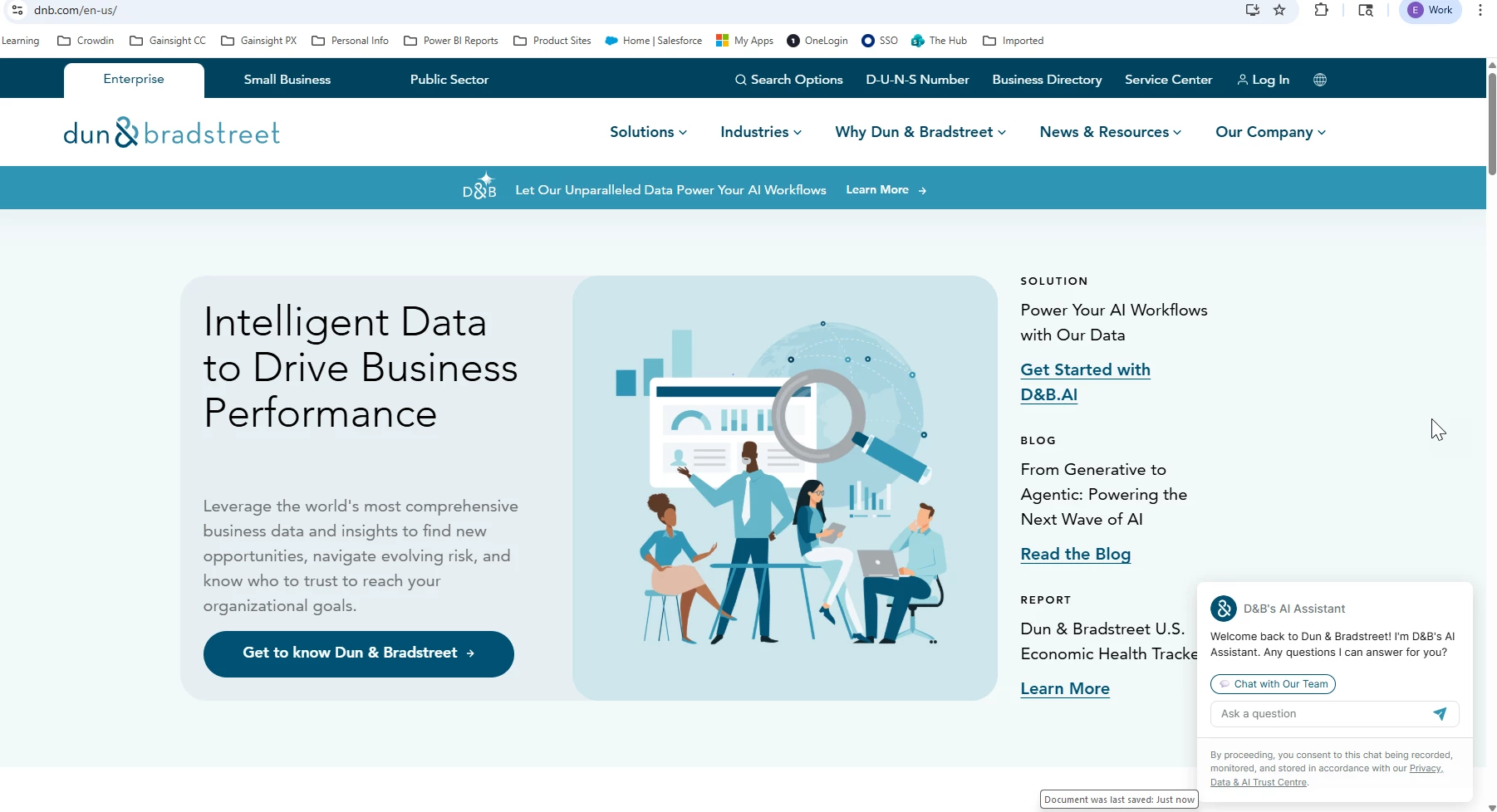Viewport: 1497px width, 812px height.
Task: Open Chrome three-dot menu
Action: (x=1480, y=10)
